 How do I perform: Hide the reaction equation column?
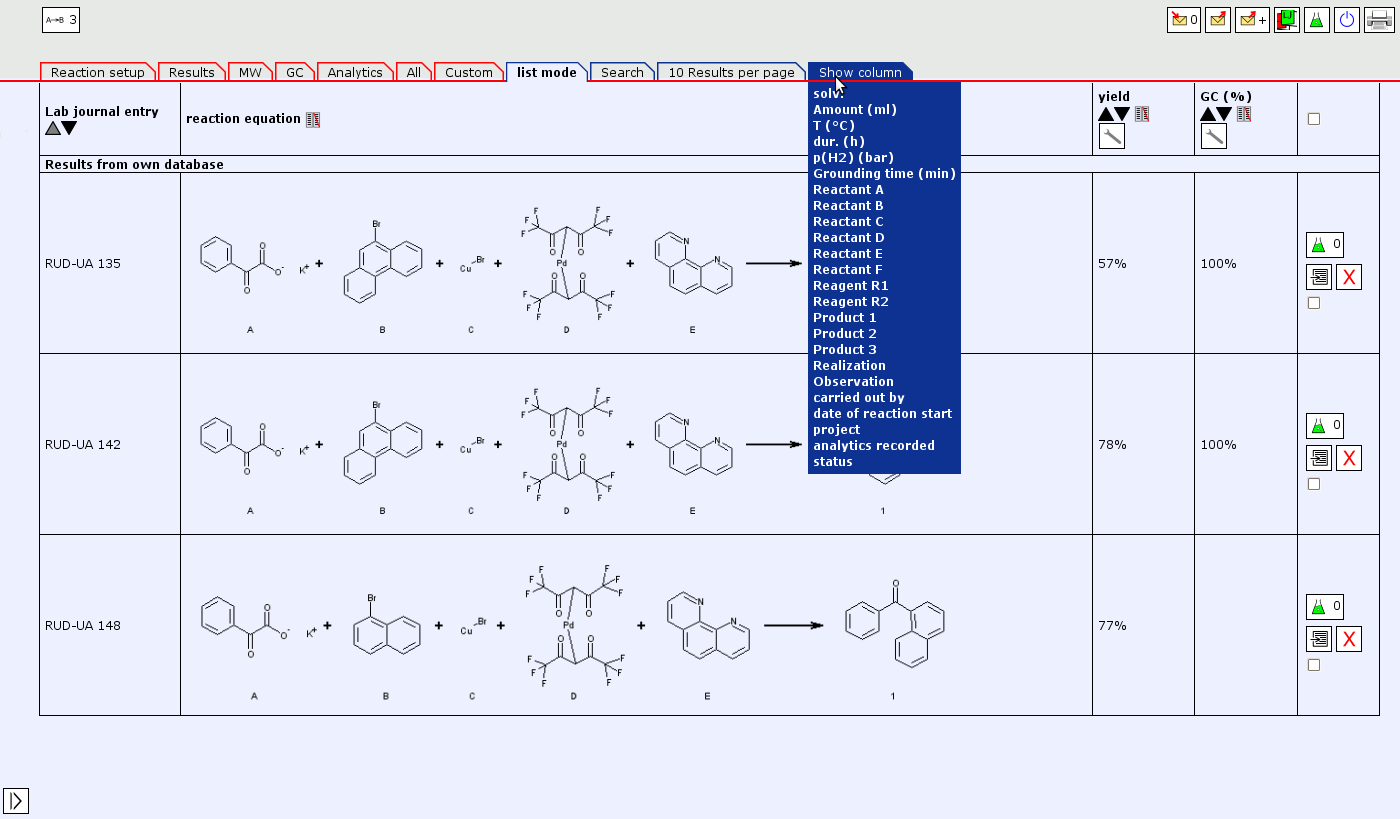313,119
